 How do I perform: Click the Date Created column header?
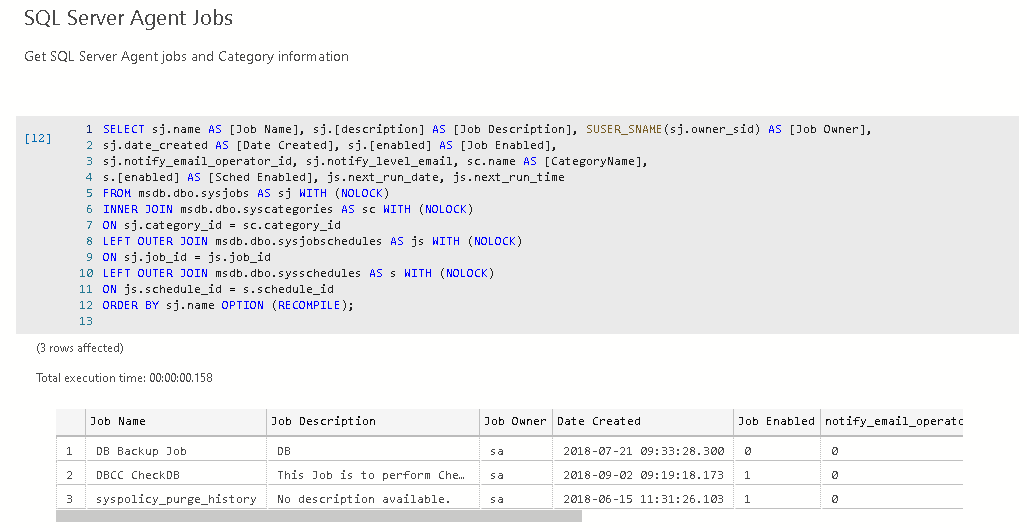pyautogui.click(x=599, y=421)
